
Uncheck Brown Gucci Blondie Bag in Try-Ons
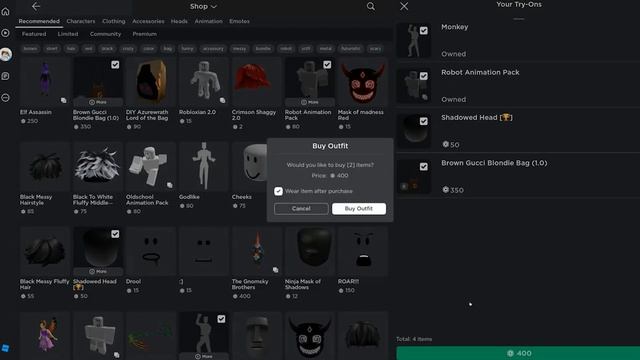[424, 167]
